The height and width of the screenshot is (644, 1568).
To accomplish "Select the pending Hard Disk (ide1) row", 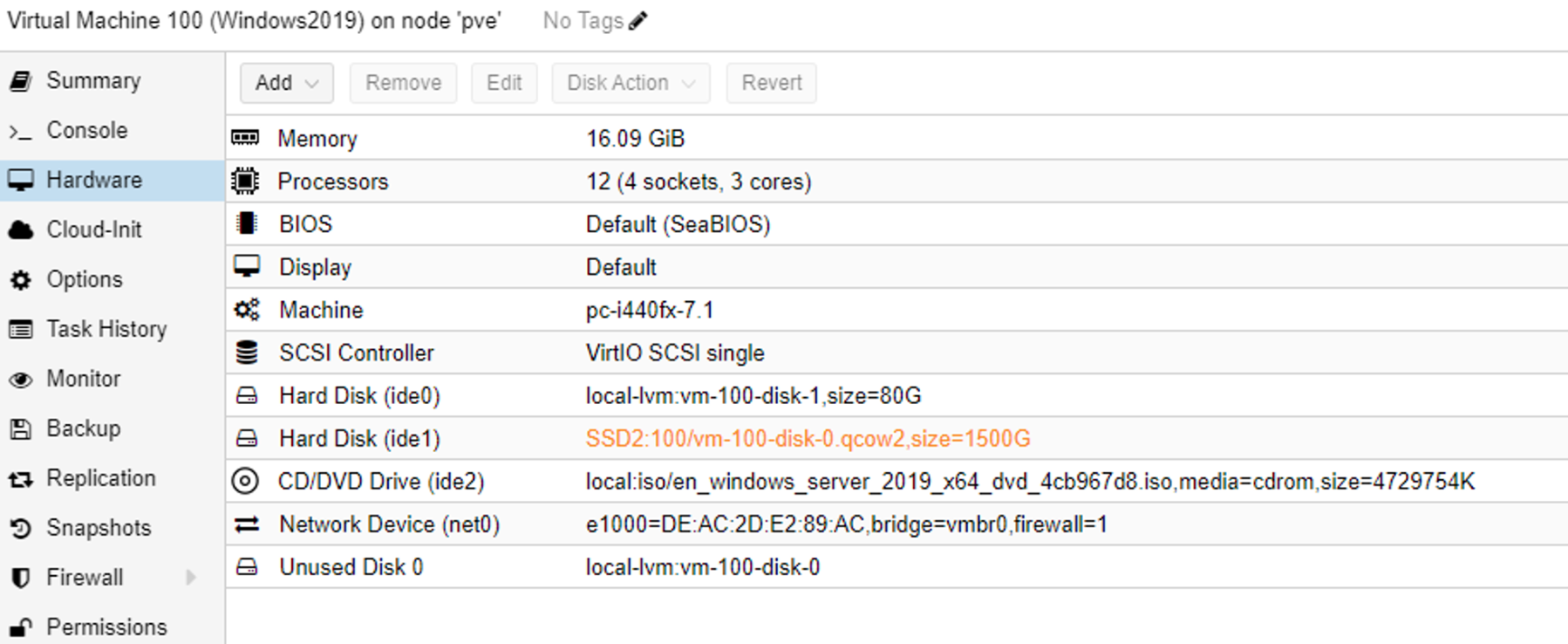I will click(807, 438).
